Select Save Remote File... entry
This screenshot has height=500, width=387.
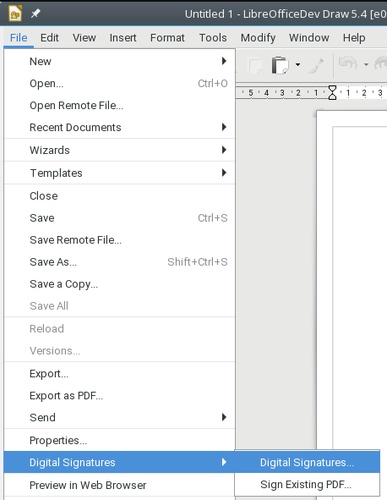pos(120,240)
